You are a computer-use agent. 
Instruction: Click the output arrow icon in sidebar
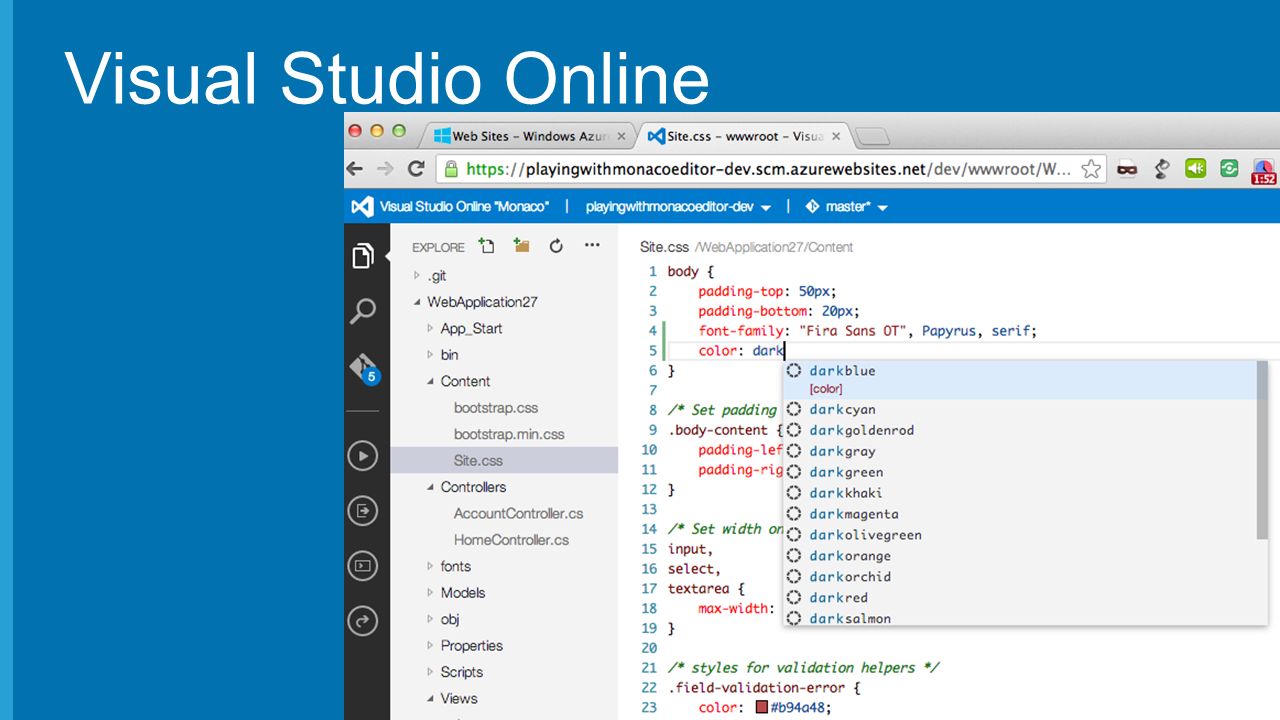pos(363,511)
